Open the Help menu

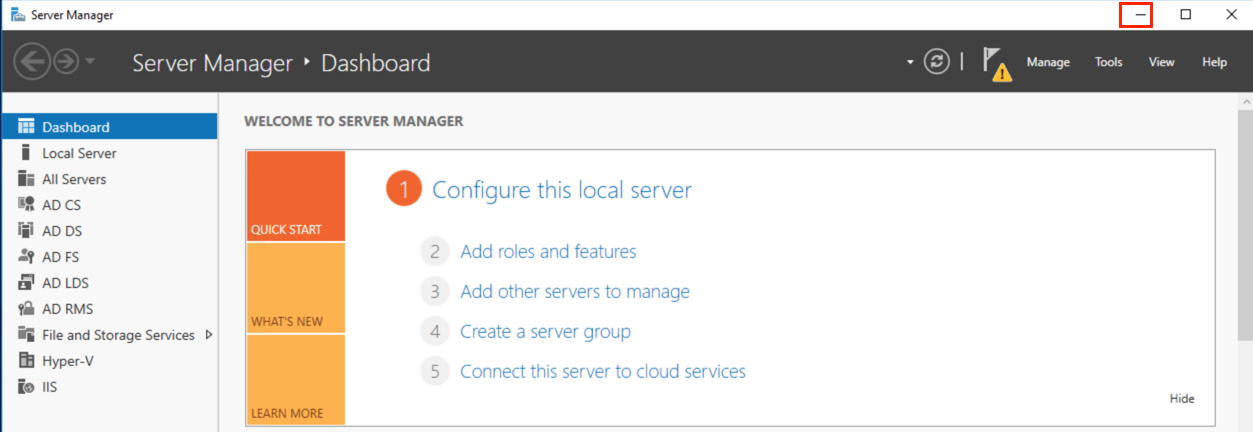tap(1214, 62)
